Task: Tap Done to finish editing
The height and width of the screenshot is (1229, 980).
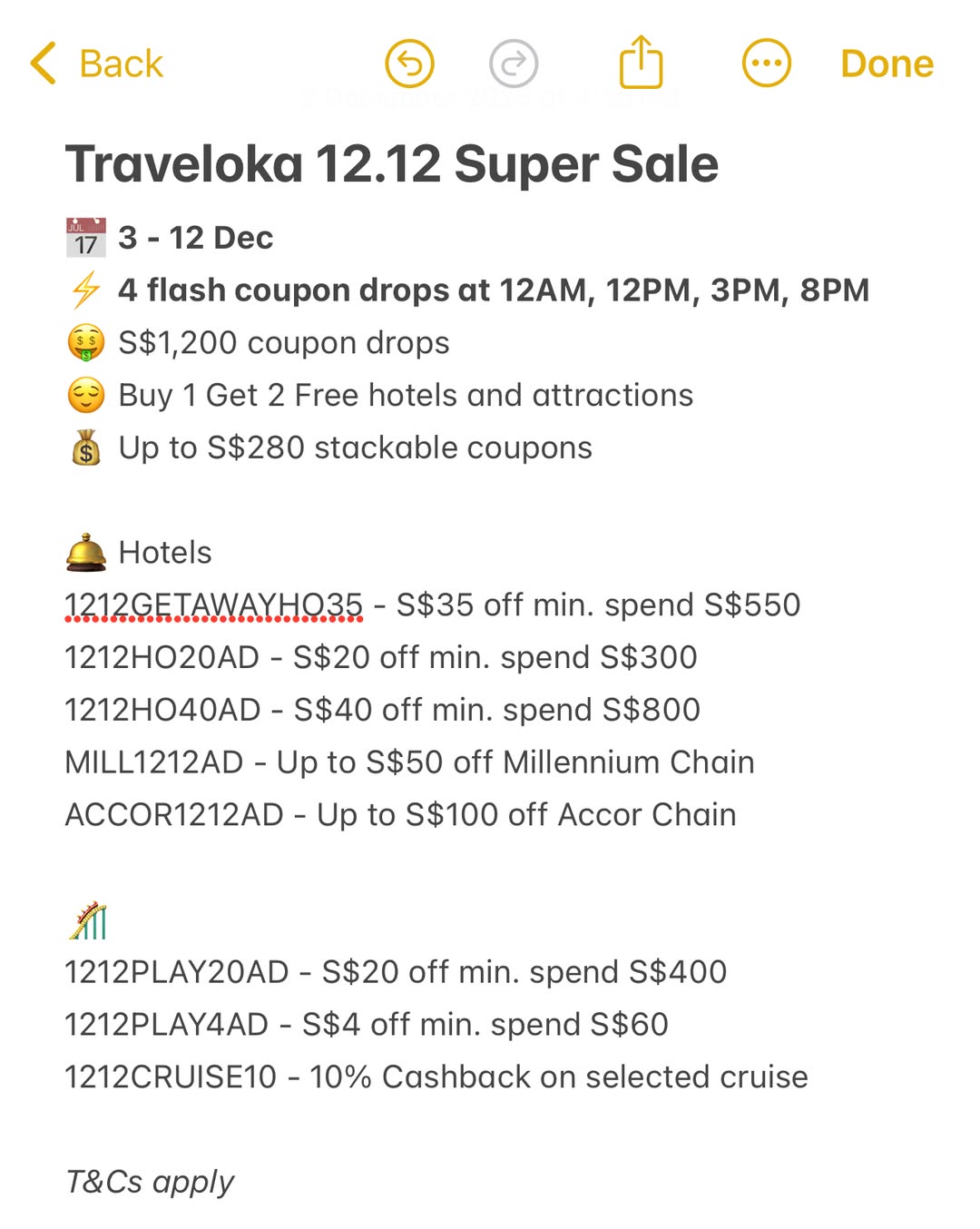Action: click(887, 64)
